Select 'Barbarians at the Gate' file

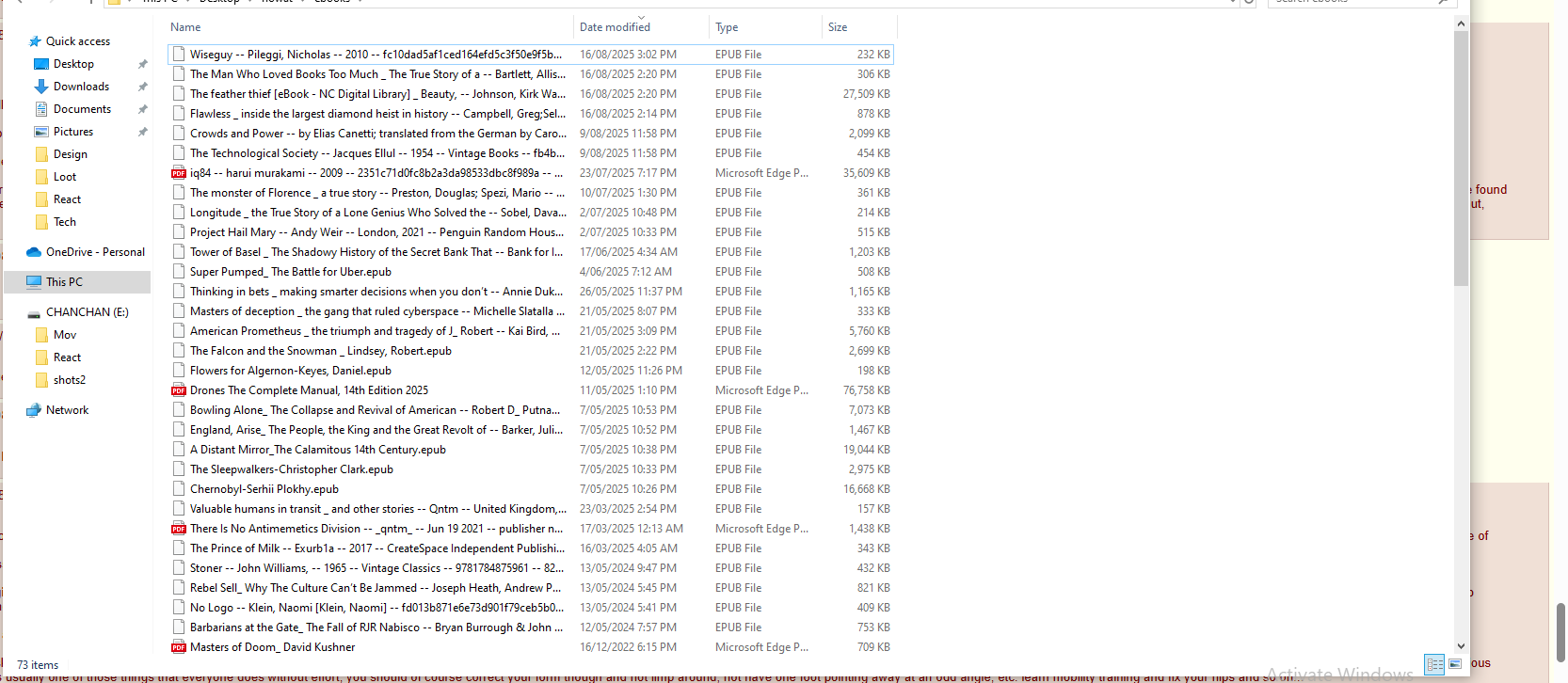click(x=377, y=627)
